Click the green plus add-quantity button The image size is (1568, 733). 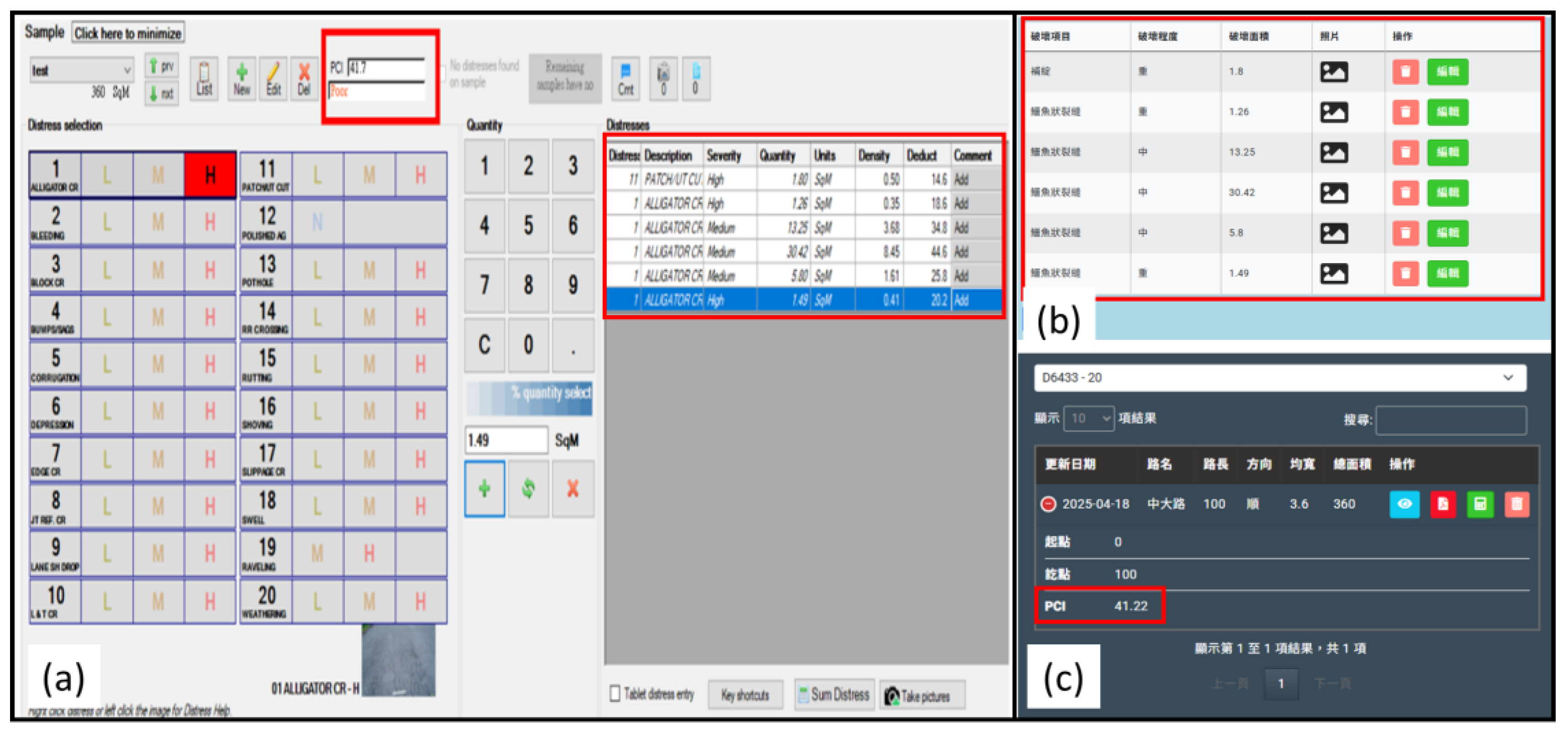(484, 488)
